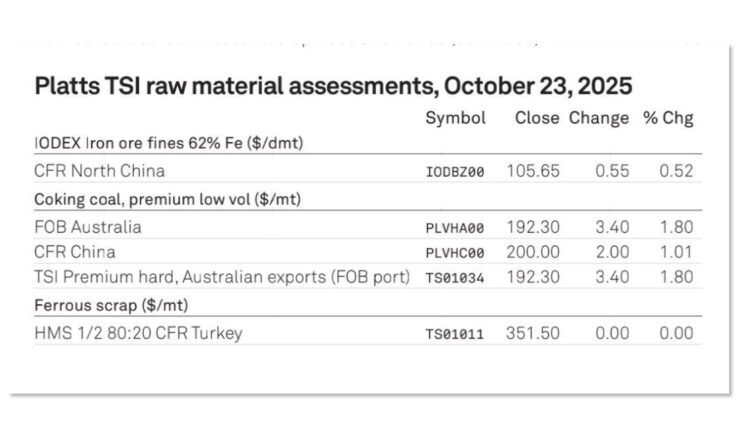Click the 105.65 close value
The width and height of the screenshot is (750, 430).
pos(534,171)
